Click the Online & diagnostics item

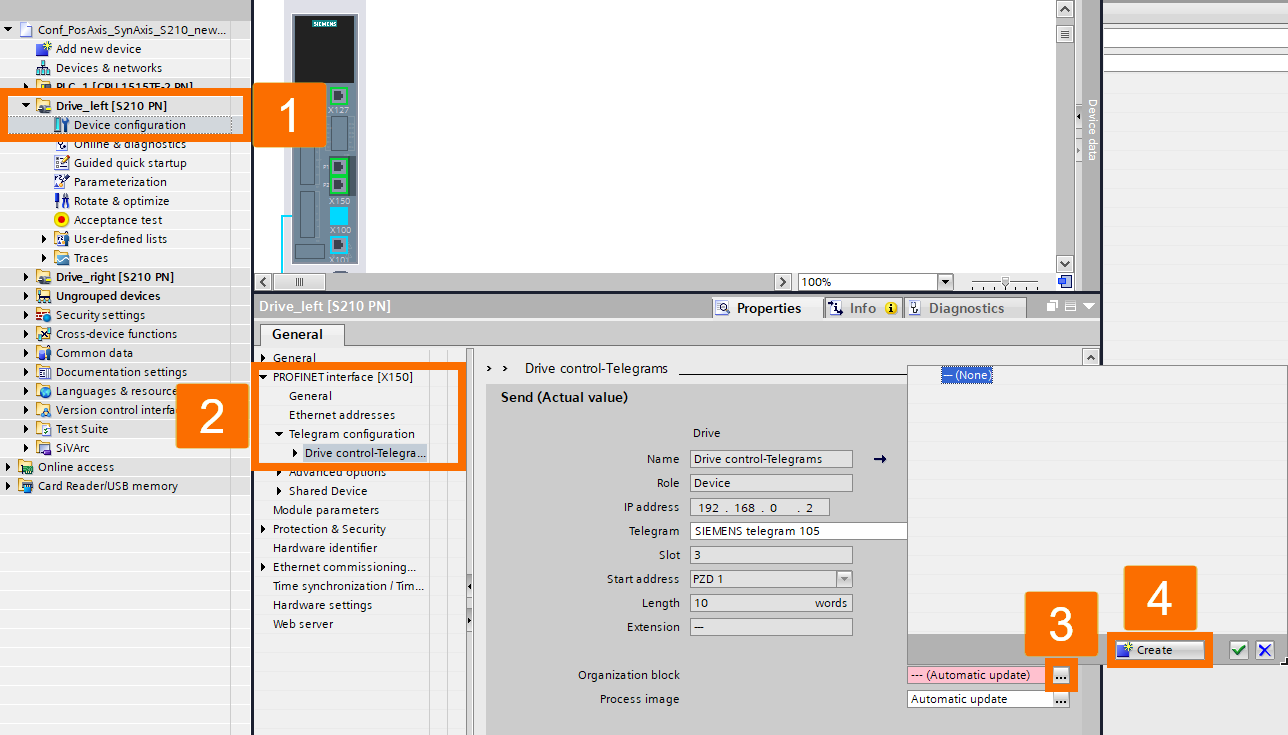[130, 145]
